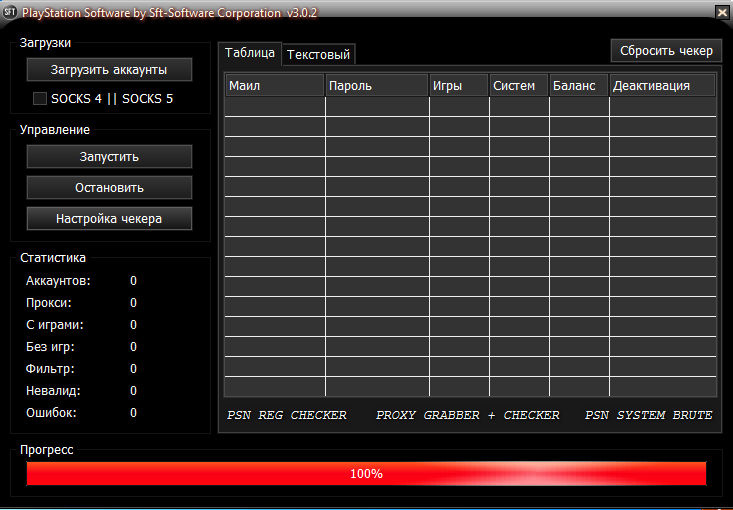This screenshot has width=733, height=510.
Task: Stop the checker with Остановить
Action: coord(109,187)
